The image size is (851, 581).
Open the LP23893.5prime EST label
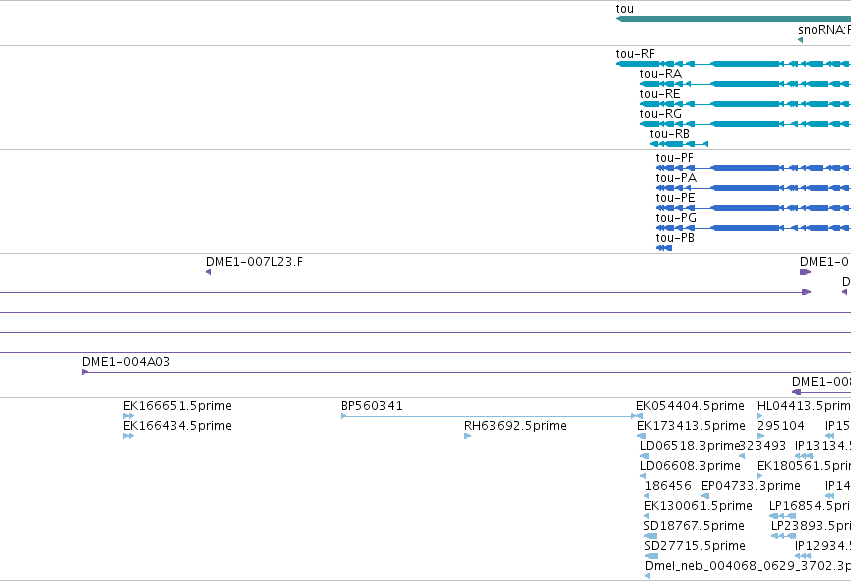[811, 526]
